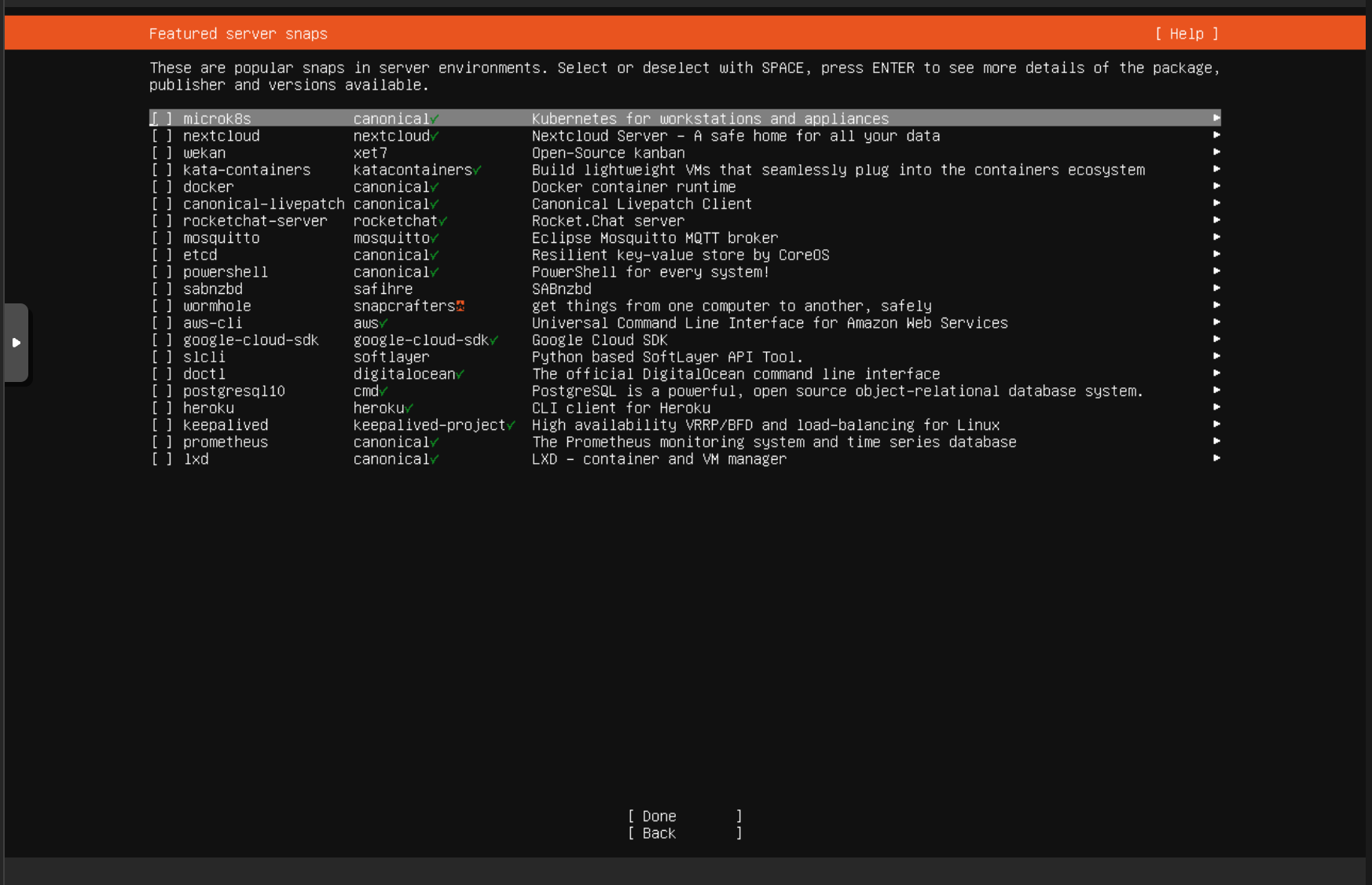Toggle the microk8s snap checkbox
The image size is (1372, 885).
(162, 119)
